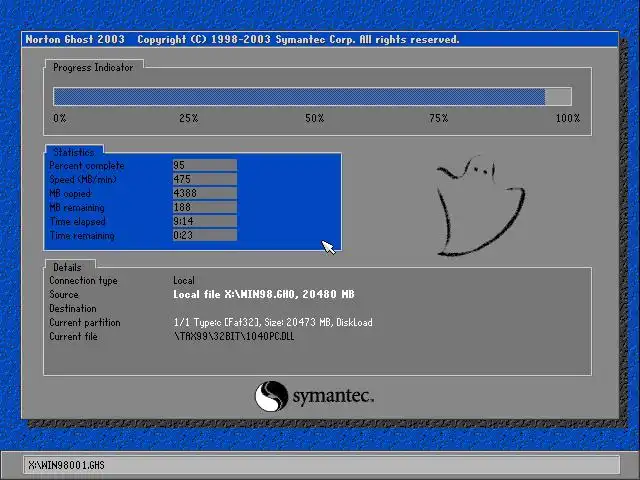Click the status bar showing X:\WIN98001.GHS

click(321, 465)
